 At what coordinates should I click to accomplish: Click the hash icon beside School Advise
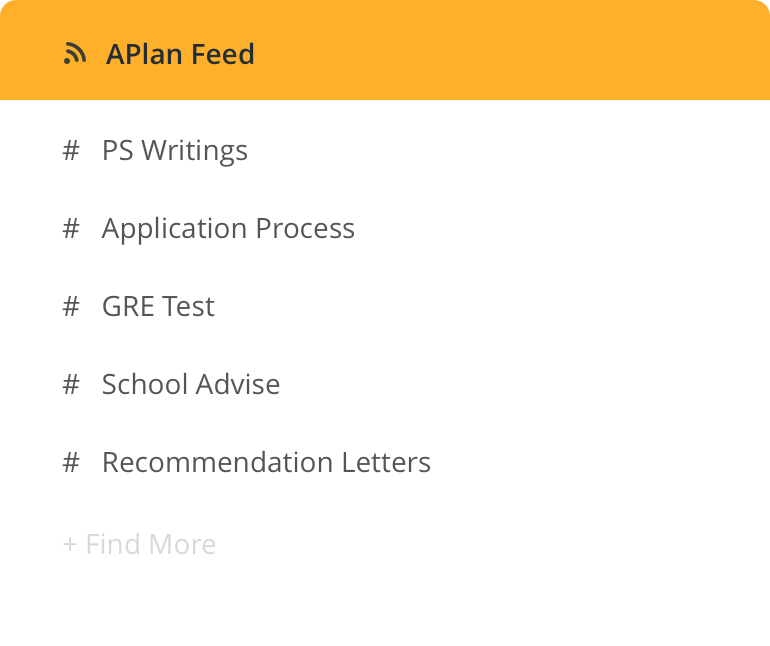click(x=71, y=385)
